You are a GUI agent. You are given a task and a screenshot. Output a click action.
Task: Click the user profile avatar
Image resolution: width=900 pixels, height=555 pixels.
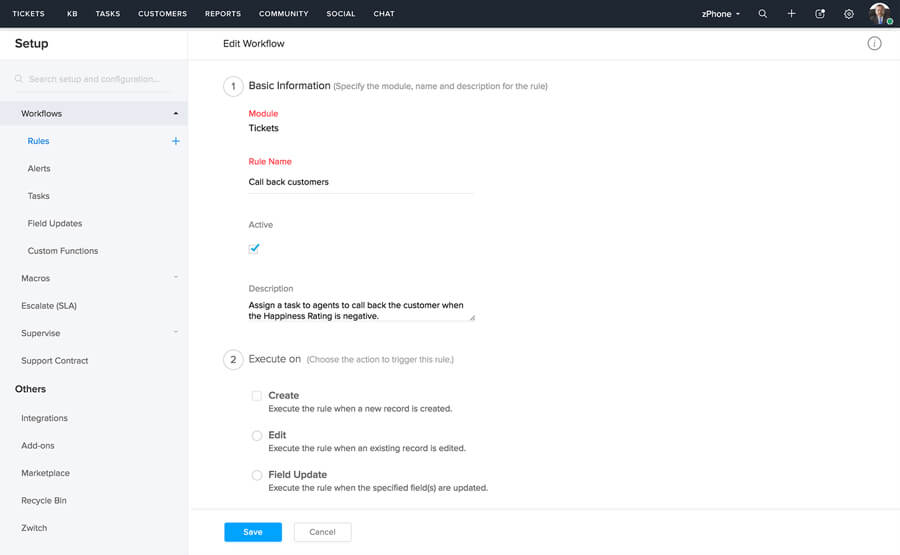tap(879, 14)
